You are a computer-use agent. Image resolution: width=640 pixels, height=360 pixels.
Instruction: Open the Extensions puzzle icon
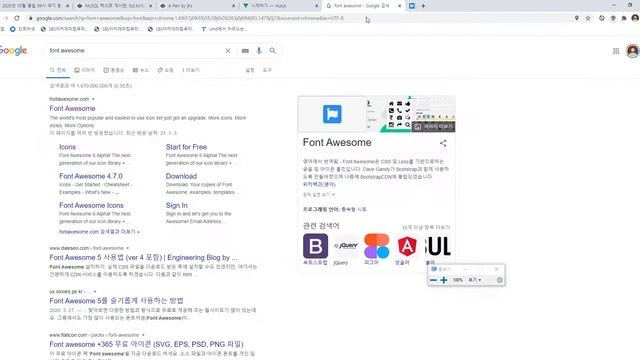point(624,18)
